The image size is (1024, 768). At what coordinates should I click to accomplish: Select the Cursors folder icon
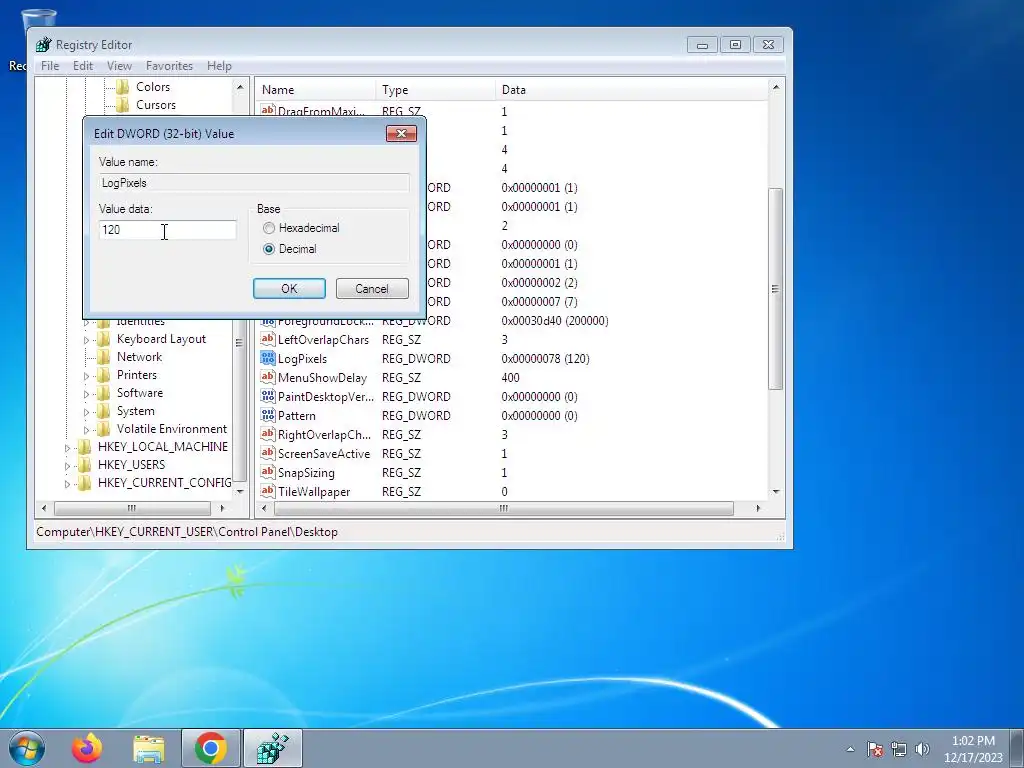(x=122, y=105)
